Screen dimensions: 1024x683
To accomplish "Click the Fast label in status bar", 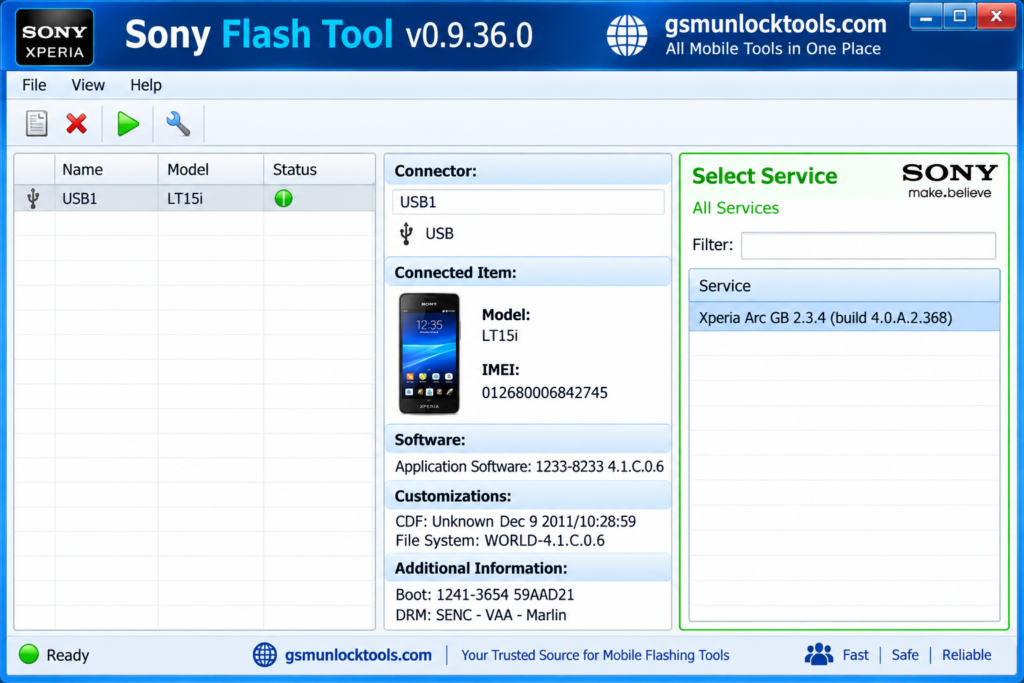I will point(856,655).
